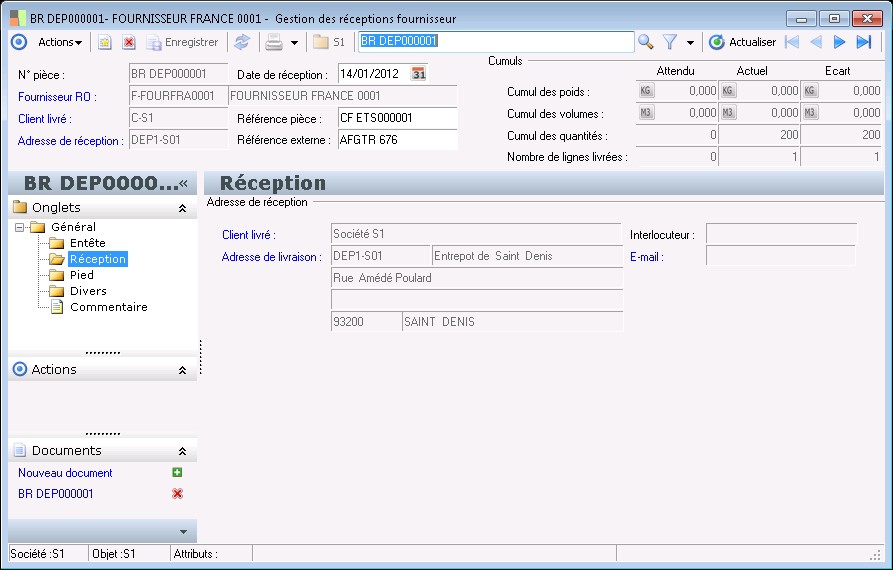Collapse the Documents panel section

coord(182,451)
